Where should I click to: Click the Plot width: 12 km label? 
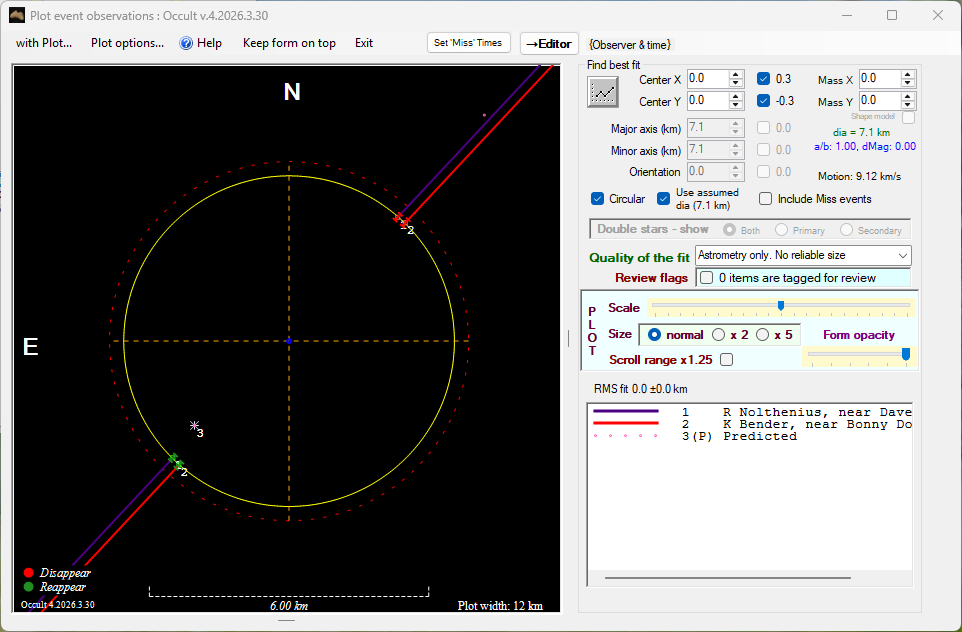[500, 606]
